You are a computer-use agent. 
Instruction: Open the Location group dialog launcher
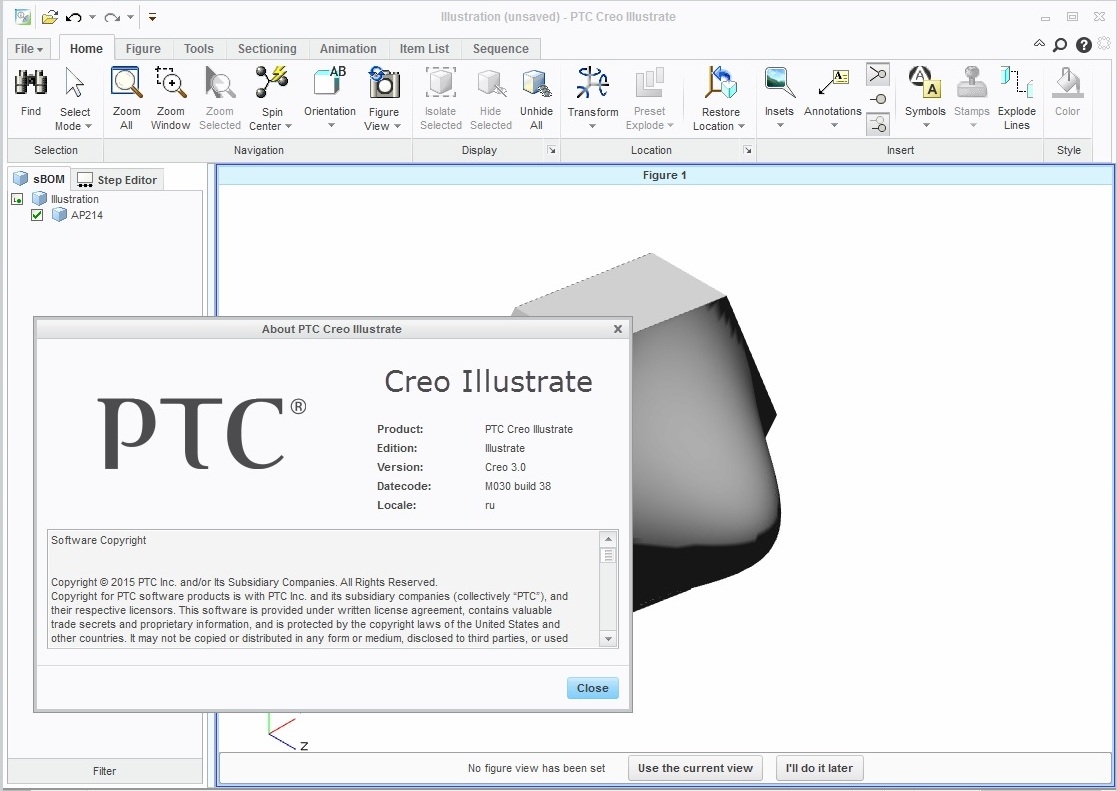(747, 150)
